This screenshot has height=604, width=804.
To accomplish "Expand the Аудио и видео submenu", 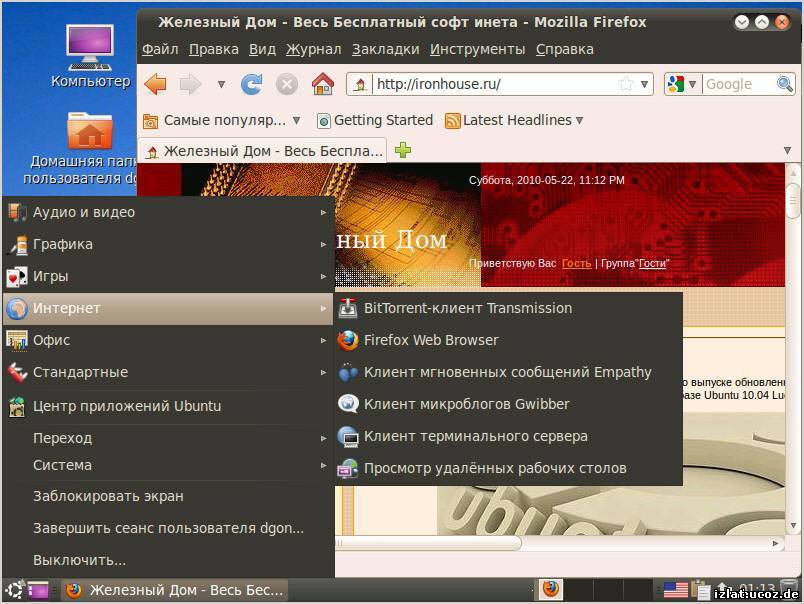I will [168, 212].
